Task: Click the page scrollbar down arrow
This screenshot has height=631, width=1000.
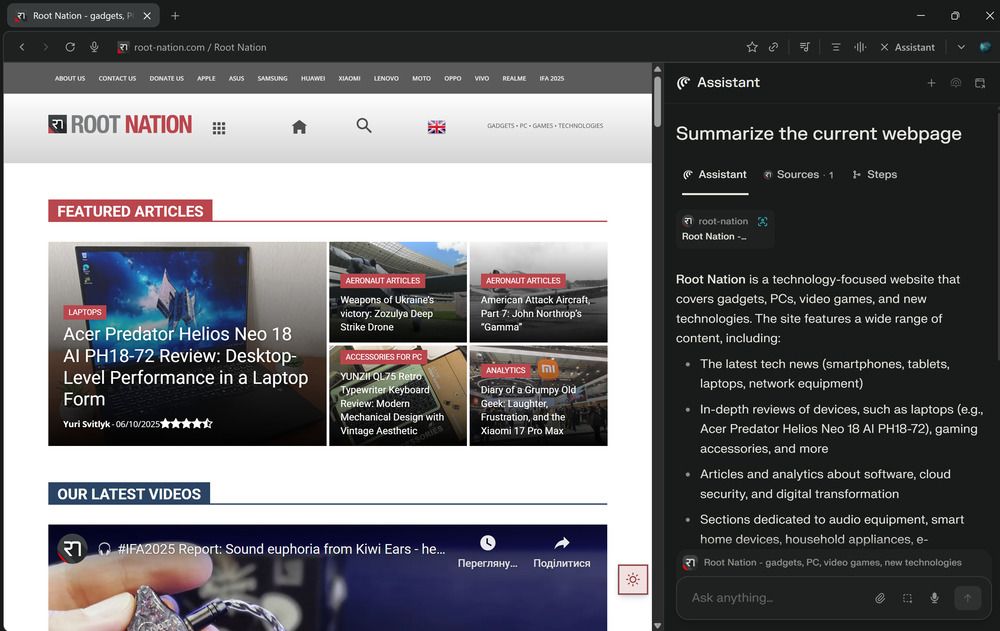Action: (x=658, y=625)
